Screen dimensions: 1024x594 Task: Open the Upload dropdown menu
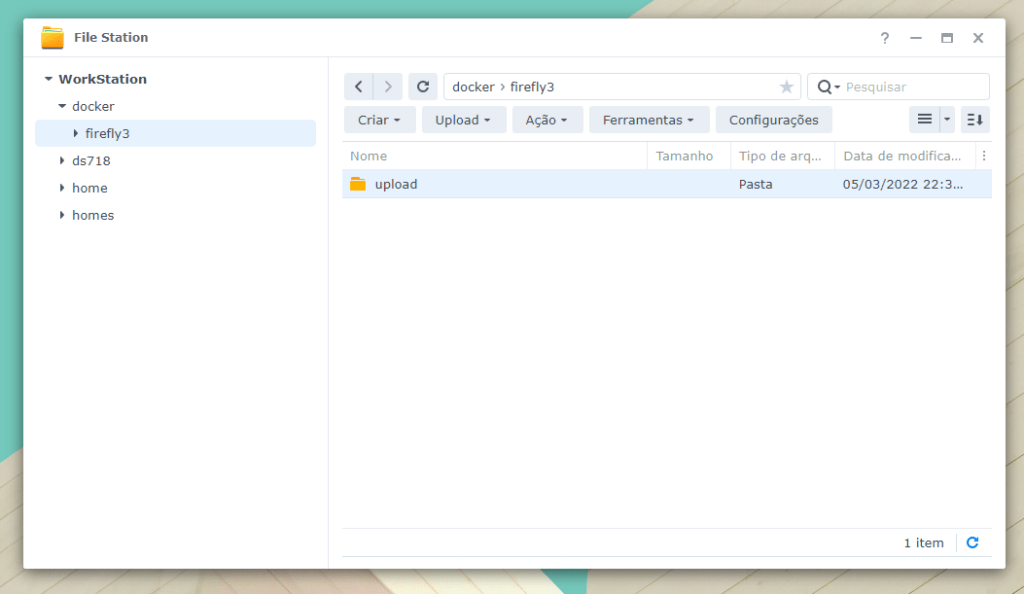(463, 120)
